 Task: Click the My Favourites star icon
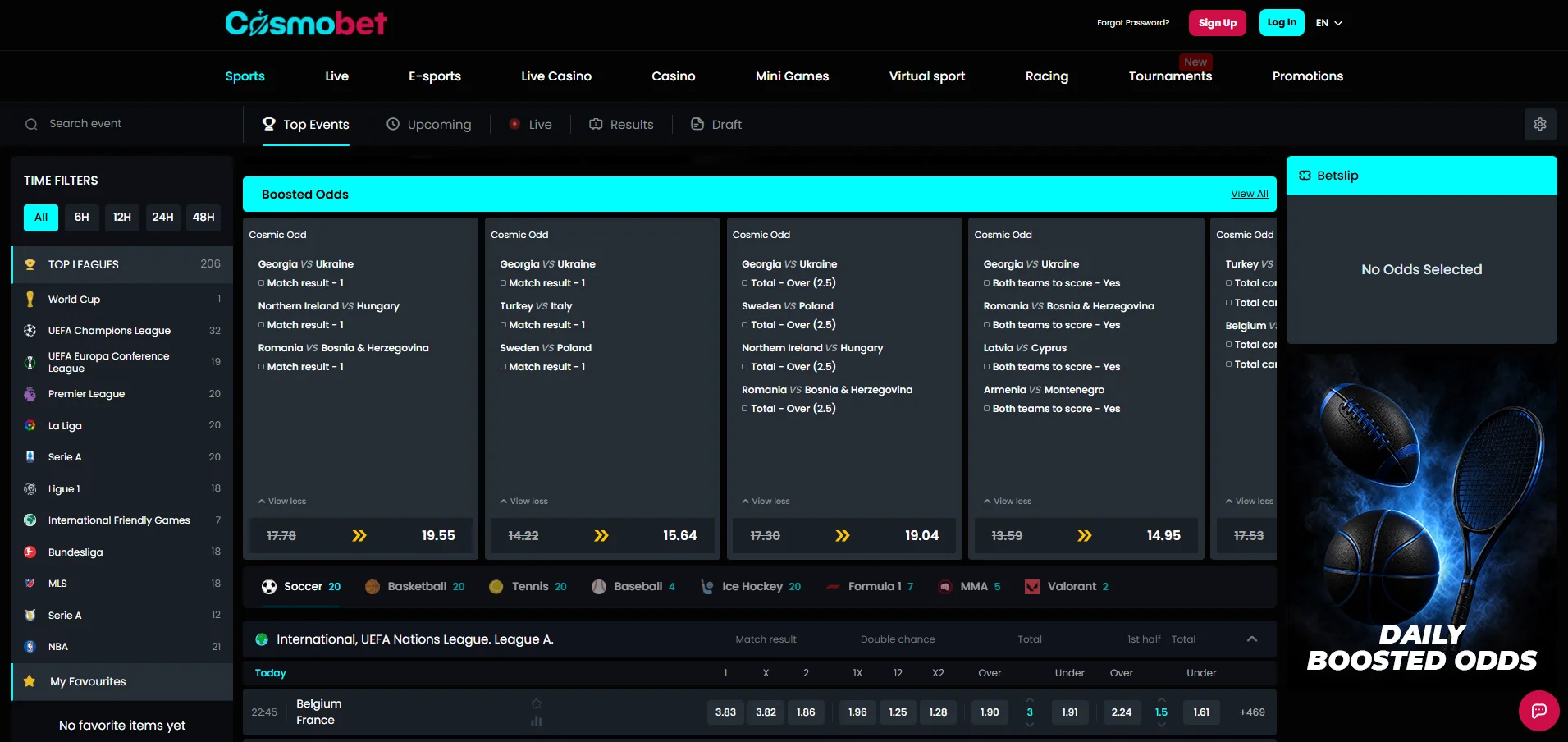pyautogui.click(x=30, y=681)
